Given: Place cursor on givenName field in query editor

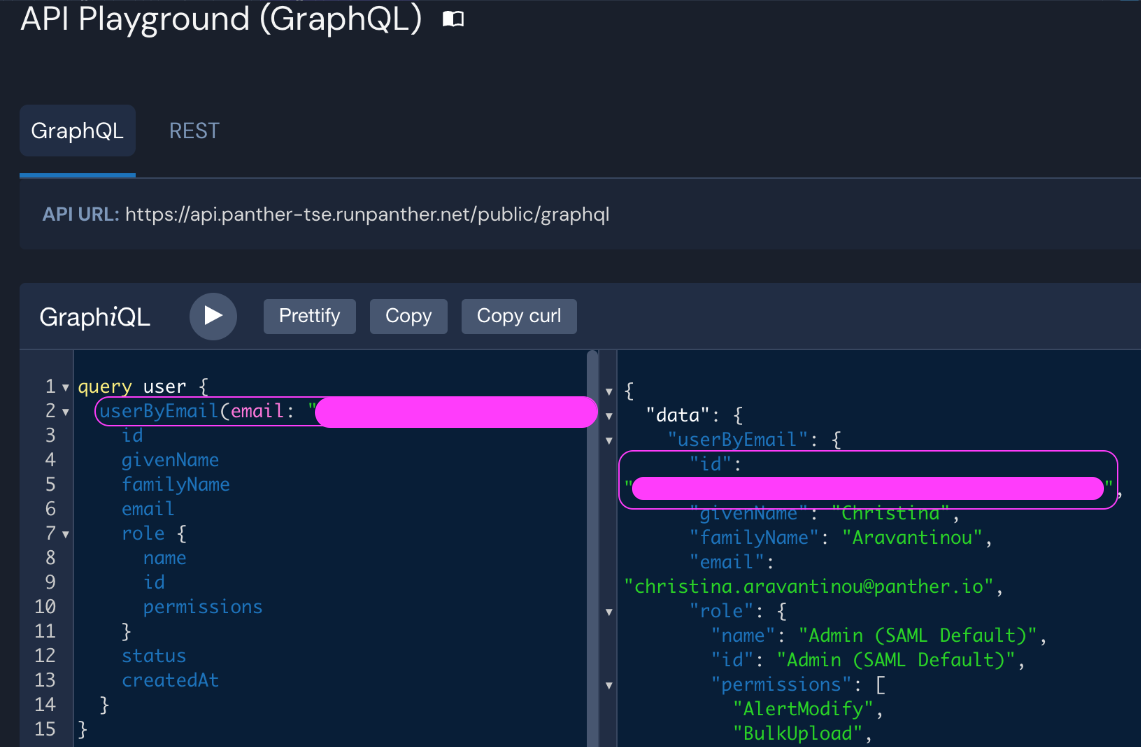Looking at the screenshot, I should 170,460.
